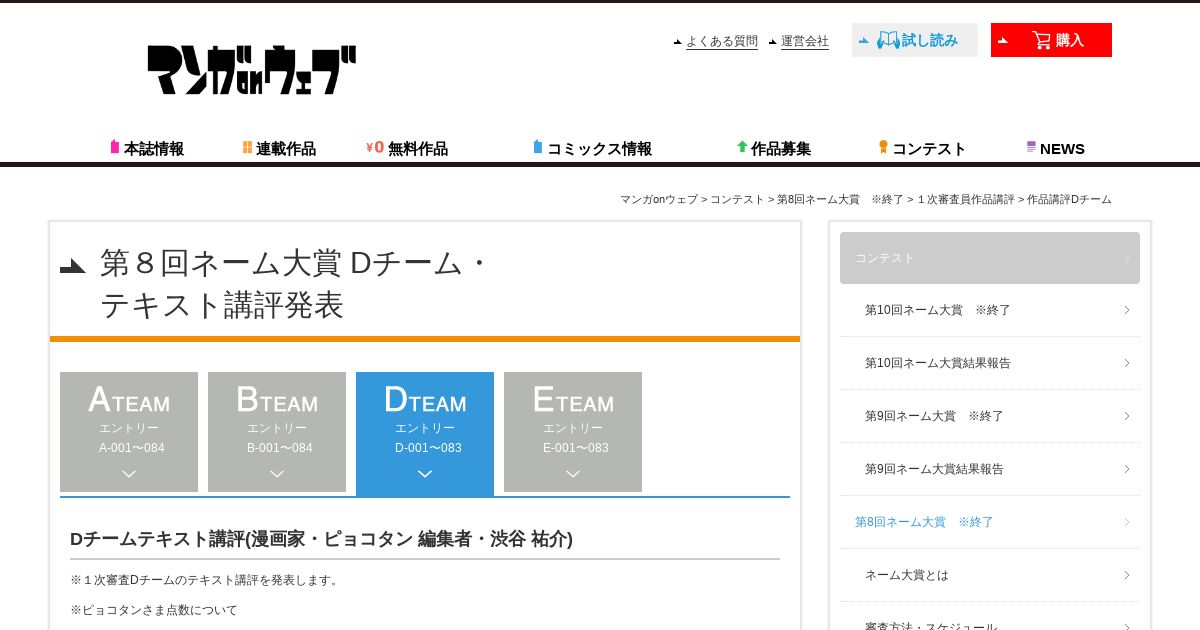
Task: Click the shopping cart icon beside 購入
Action: tap(1041, 40)
